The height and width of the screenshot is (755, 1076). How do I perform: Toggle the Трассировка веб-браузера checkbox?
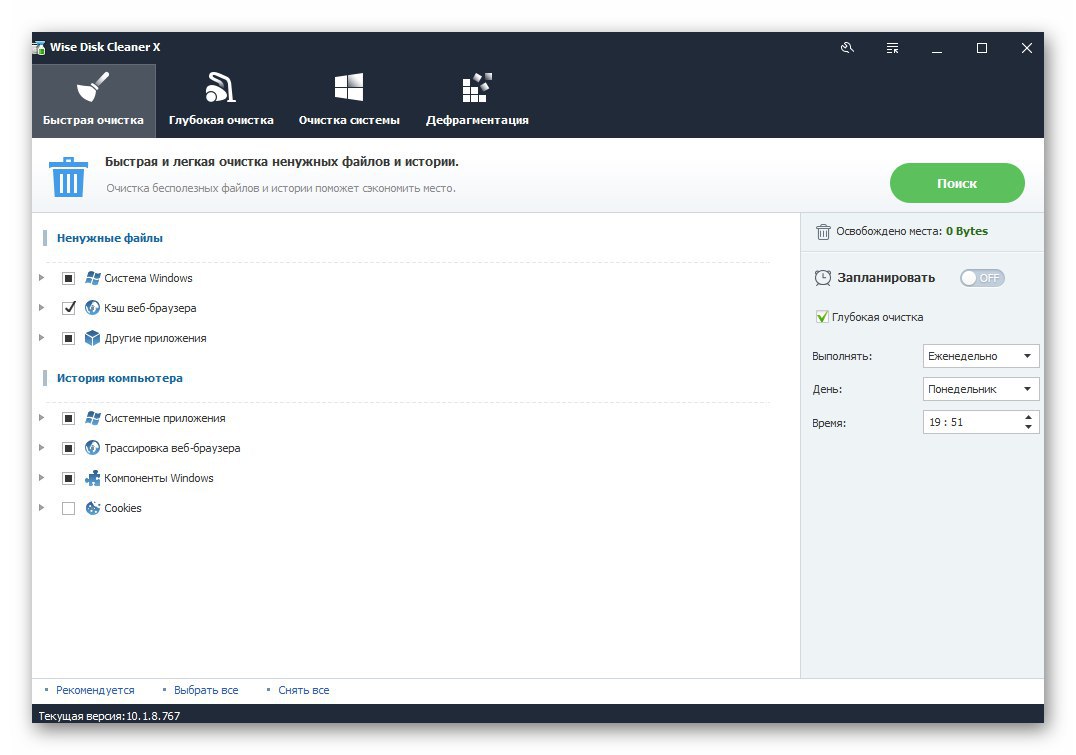69,448
